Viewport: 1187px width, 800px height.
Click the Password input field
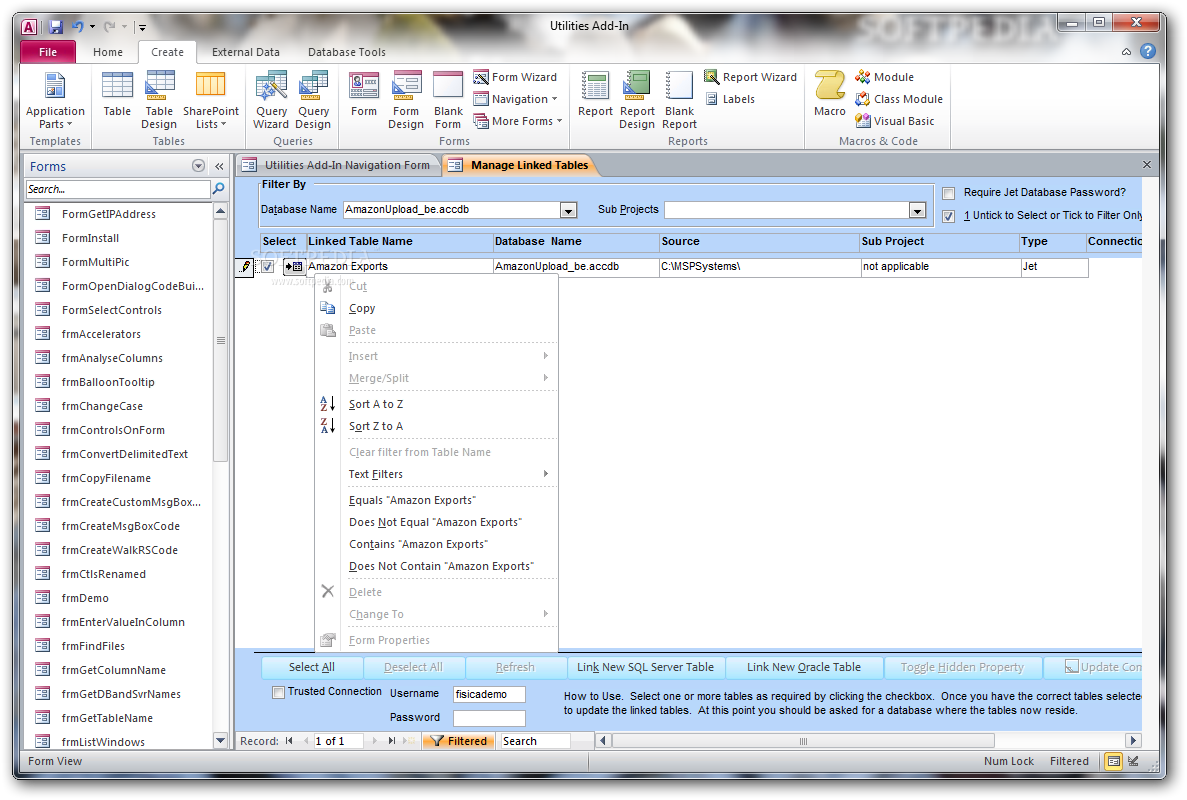pyautogui.click(x=489, y=718)
